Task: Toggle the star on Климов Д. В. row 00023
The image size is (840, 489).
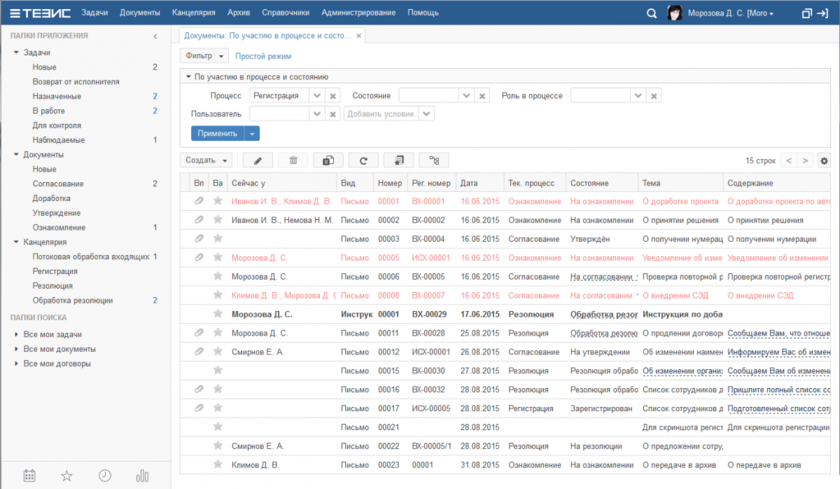Action: tap(218, 465)
